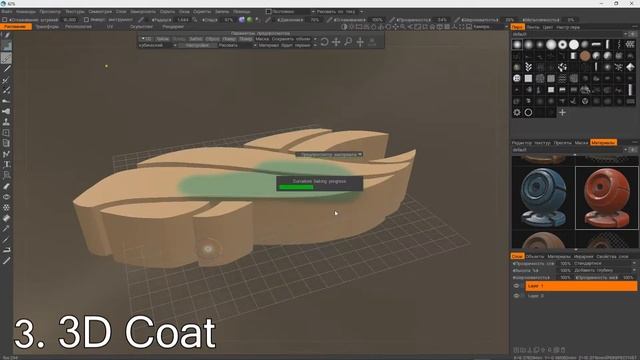
Task: Switch to the Материалы tab in layers panel
Action: (x=559, y=256)
